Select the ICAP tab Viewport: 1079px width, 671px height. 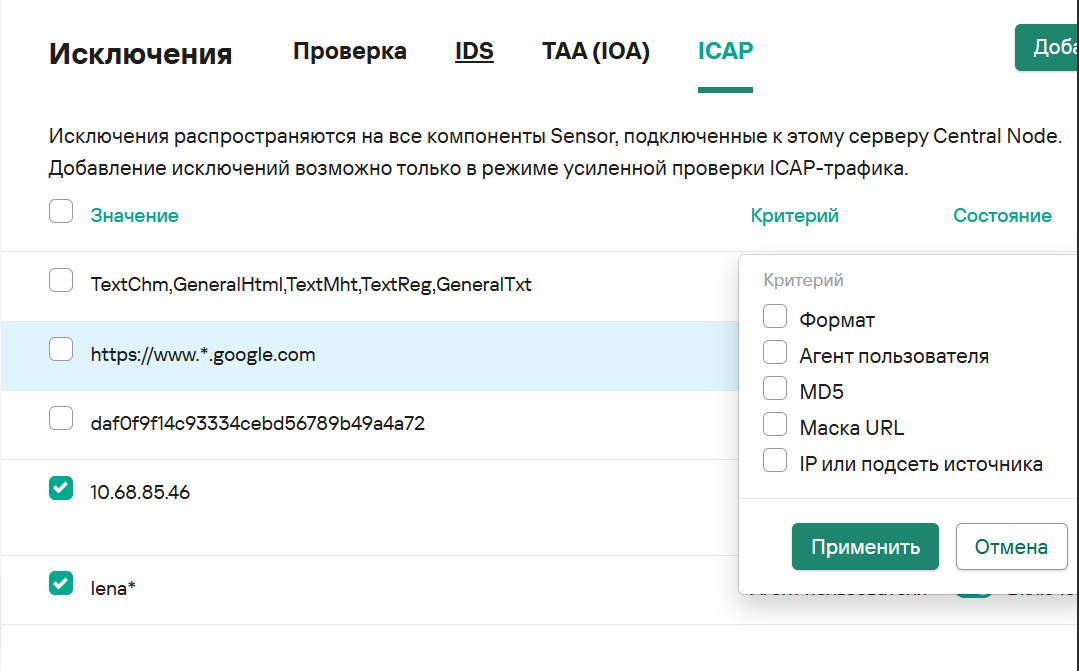coord(725,52)
